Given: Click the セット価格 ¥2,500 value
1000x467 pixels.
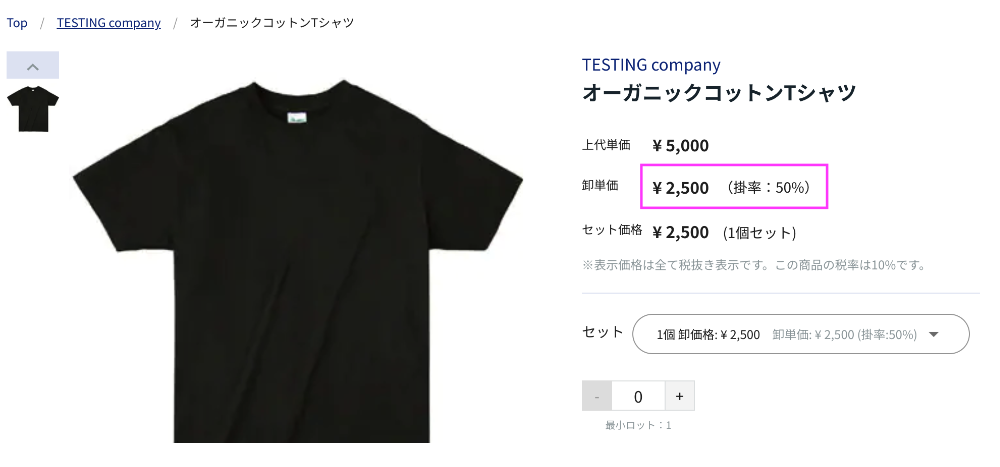Looking at the screenshot, I should [680, 232].
